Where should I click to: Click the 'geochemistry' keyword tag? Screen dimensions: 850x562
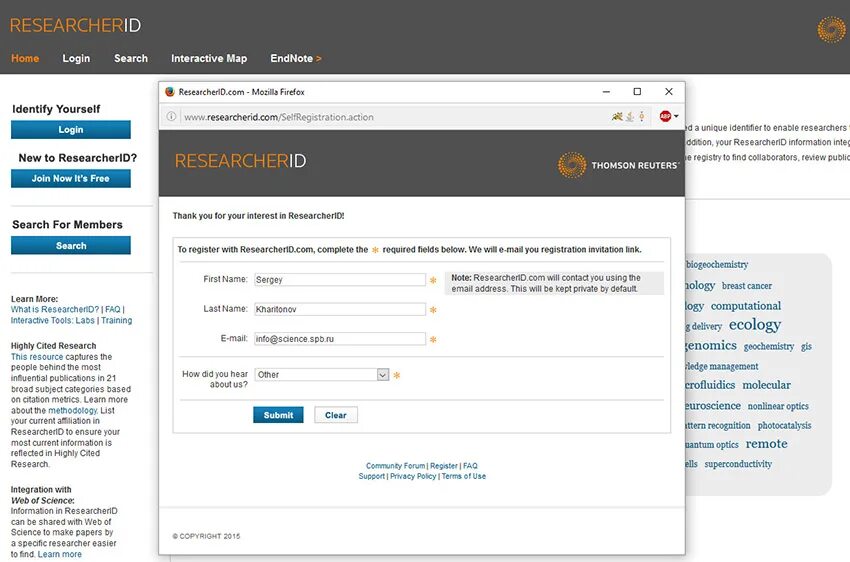click(769, 346)
